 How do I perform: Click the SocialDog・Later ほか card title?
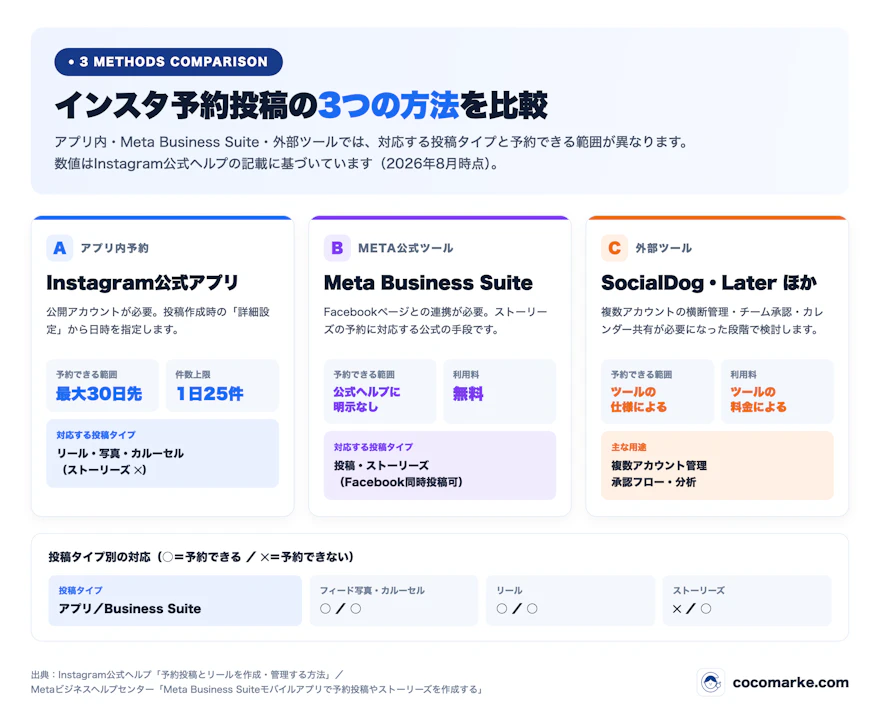[709, 282]
